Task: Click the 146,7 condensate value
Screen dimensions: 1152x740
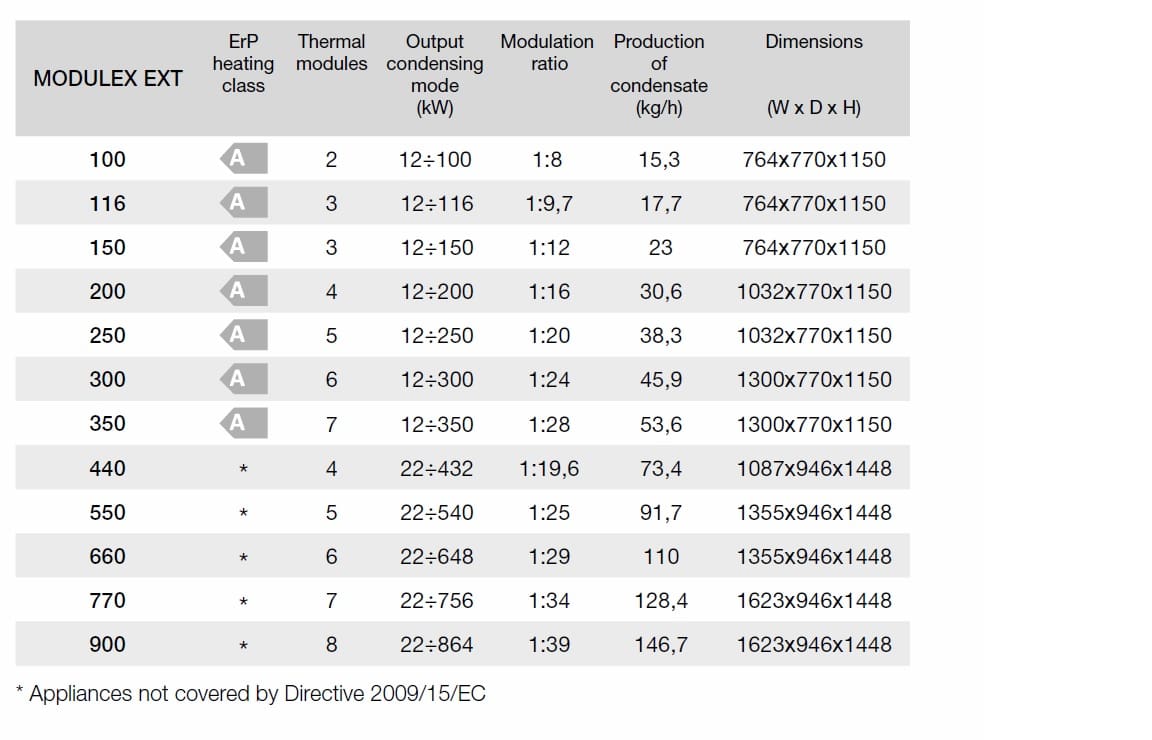Action: 661,645
